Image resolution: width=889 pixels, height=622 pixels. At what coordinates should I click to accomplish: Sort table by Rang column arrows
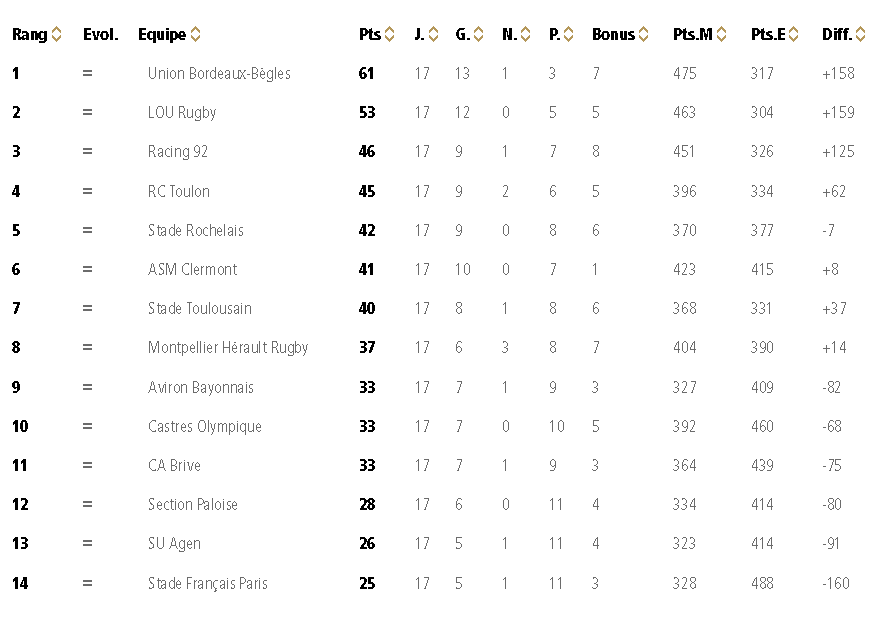57,35
